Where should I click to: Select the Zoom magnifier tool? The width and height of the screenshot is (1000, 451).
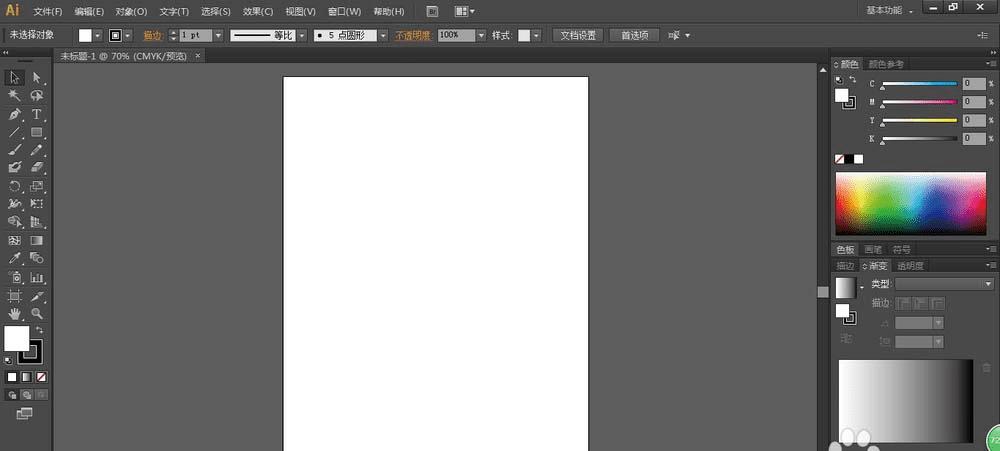[x=37, y=313]
